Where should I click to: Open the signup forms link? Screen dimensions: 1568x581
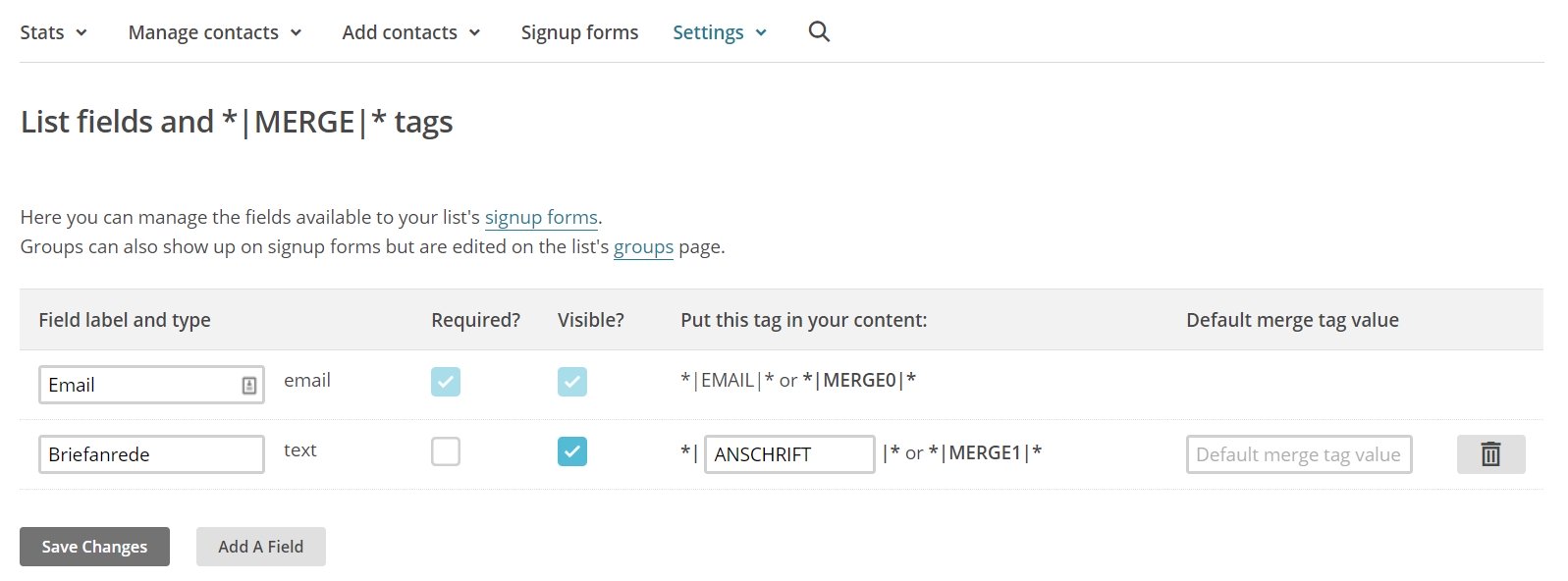pos(540,217)
